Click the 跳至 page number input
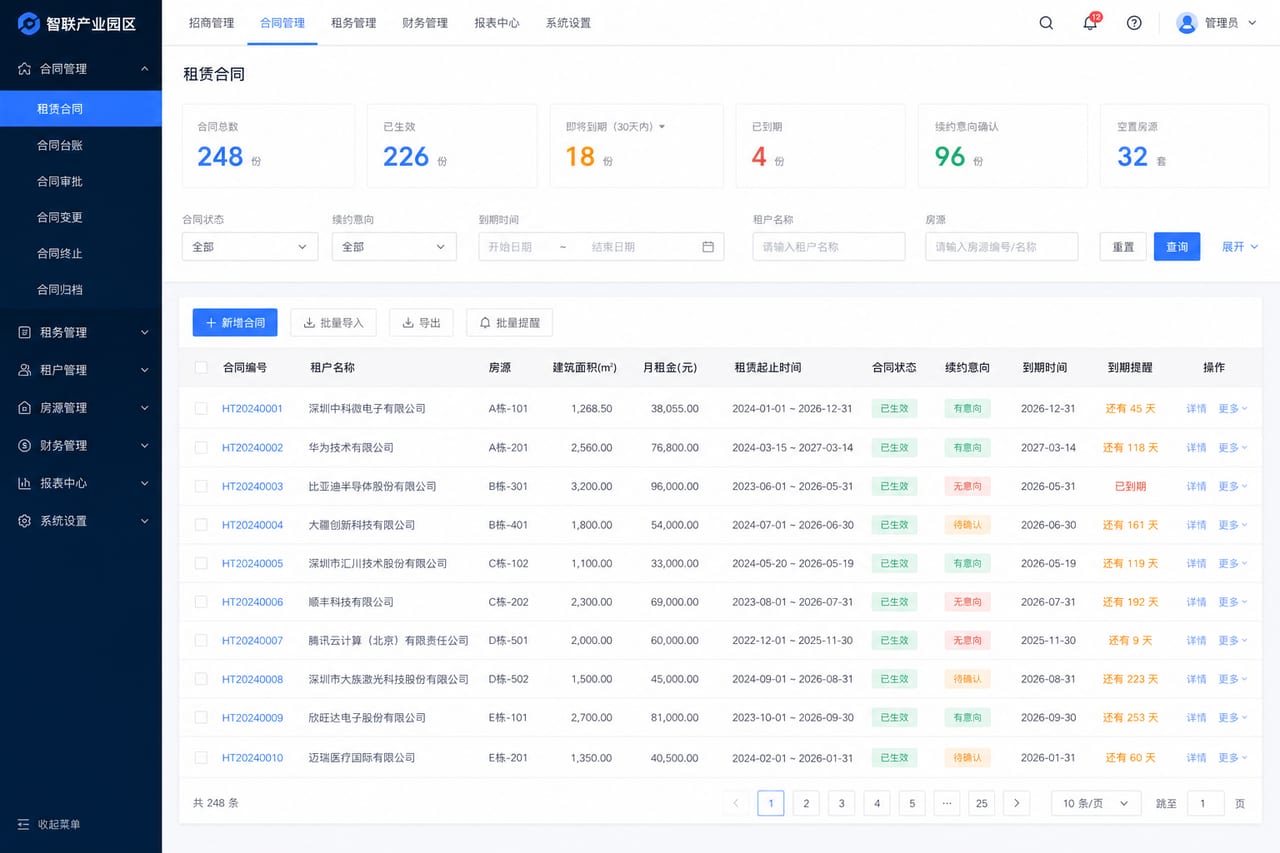Image resolution: width=1280 pixels, height=853 pixels. click(x=1205, y=803)
